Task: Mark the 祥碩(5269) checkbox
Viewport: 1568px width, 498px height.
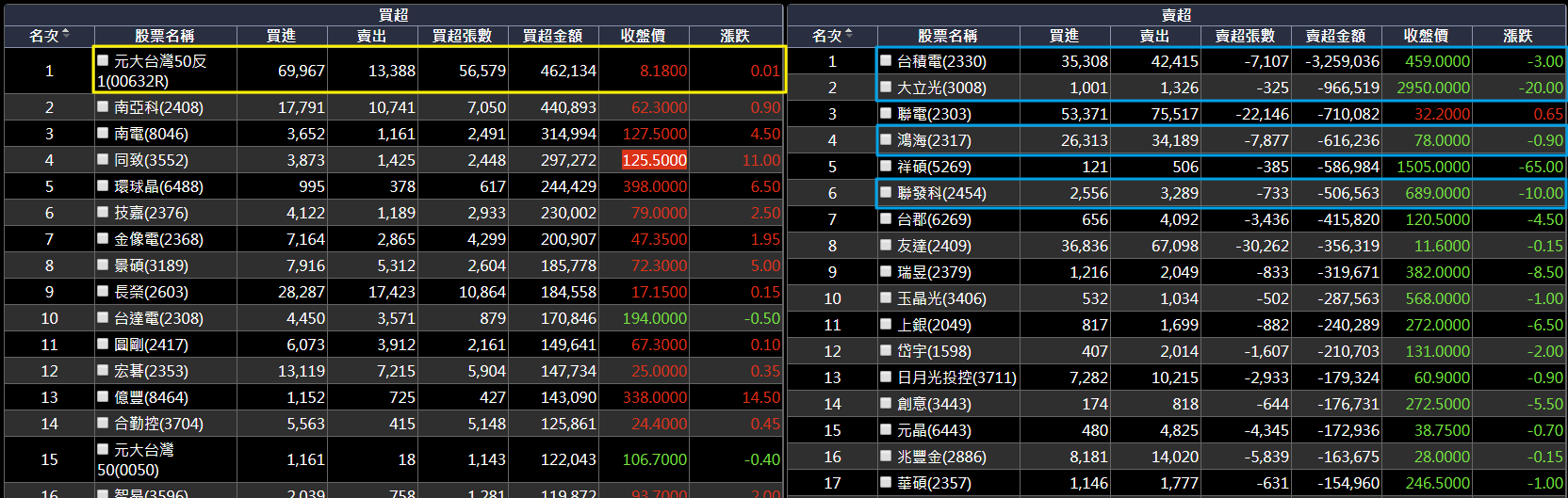Action: 886,166
